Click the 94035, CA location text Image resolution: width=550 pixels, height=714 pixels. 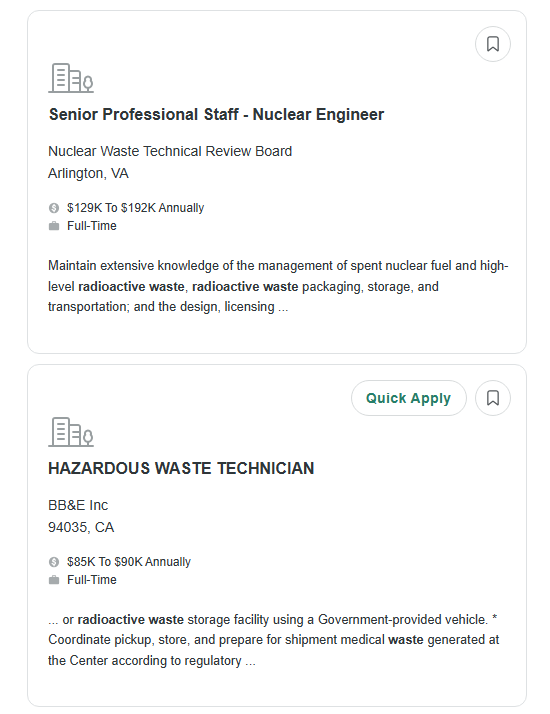click(81, 527)
